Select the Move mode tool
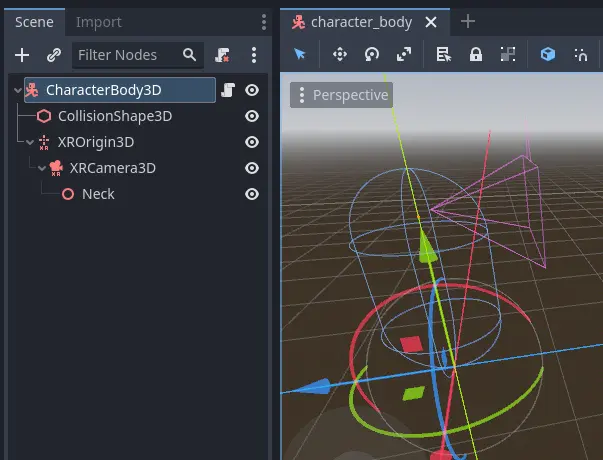Image resolution: width=603 pixels, height=460 pixels. point(339,55)
